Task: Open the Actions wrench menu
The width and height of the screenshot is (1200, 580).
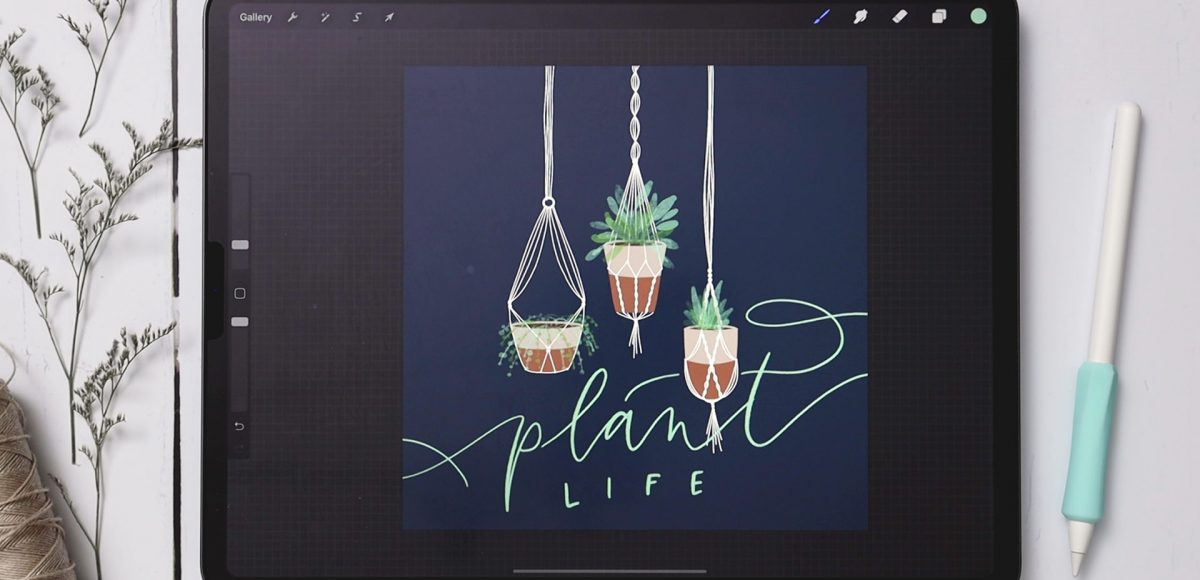Action: [x=292, y=16]
